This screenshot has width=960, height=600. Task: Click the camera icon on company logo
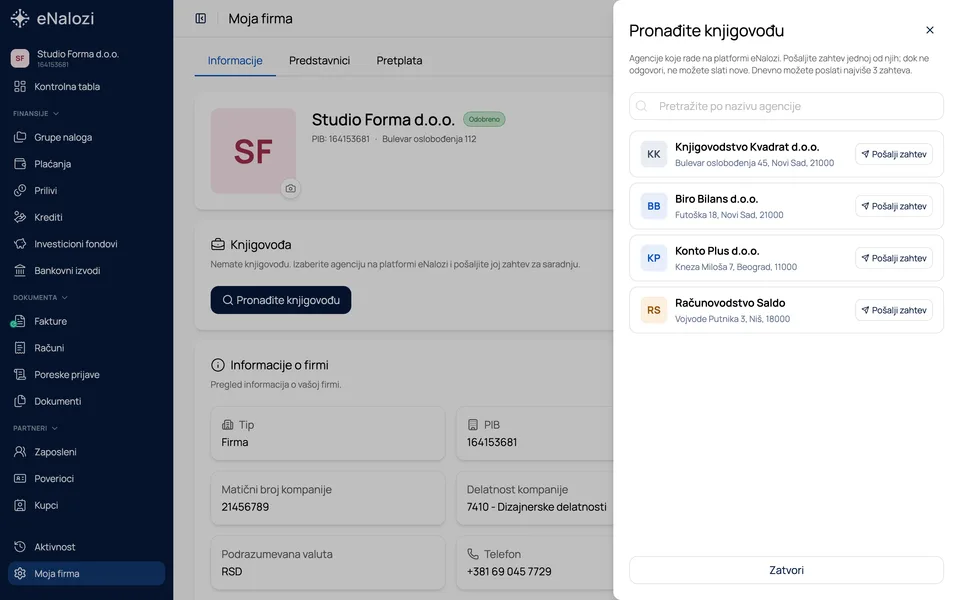291,189
